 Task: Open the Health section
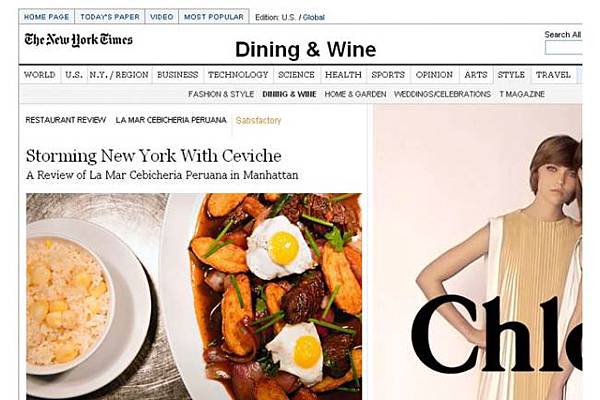[x=343, y=75]
